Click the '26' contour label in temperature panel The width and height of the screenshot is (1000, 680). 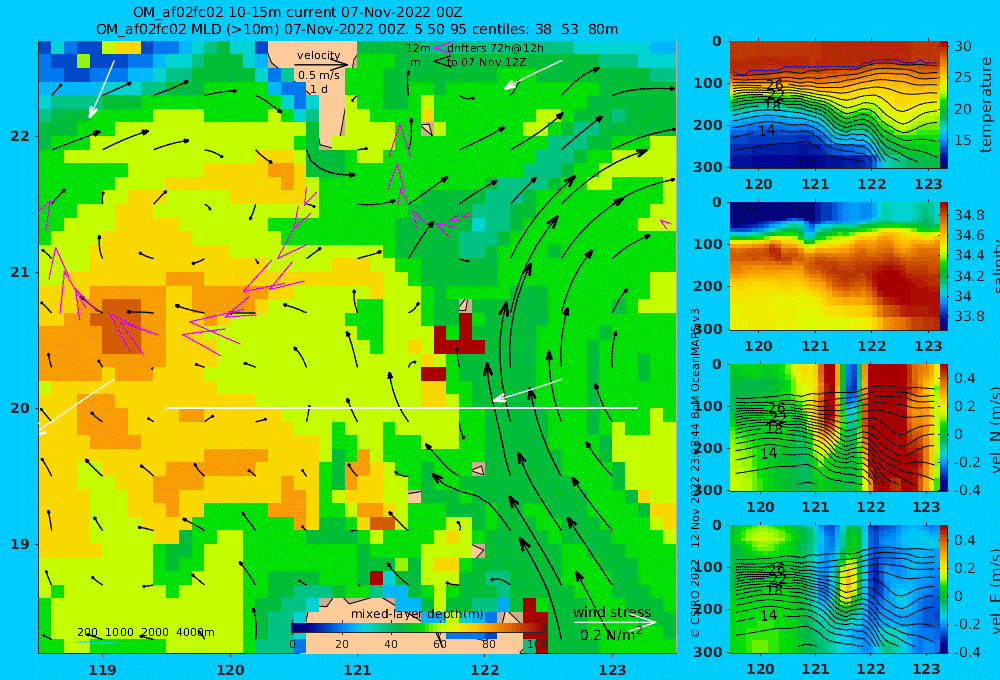pos(774,85)
